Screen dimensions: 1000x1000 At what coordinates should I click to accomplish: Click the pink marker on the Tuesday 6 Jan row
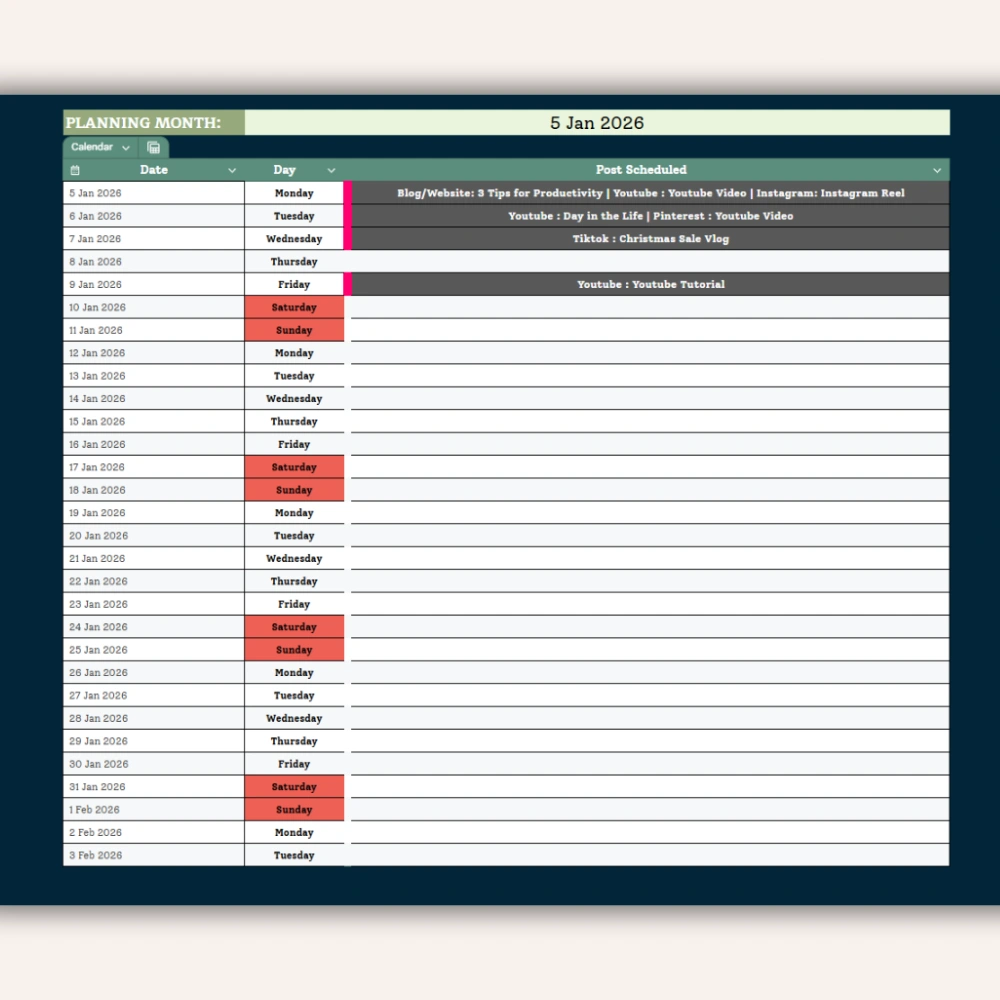pos(348,215)
